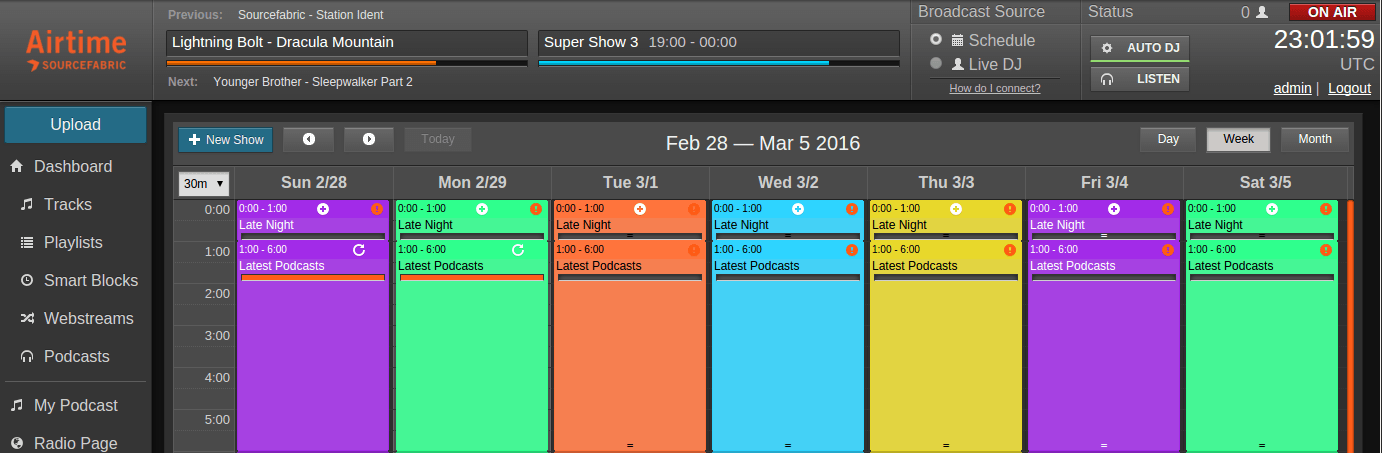Click the warning icon on Tuesday's Latest Podcasts
This screenshot has height=453, width=1382.
[694, 250]
